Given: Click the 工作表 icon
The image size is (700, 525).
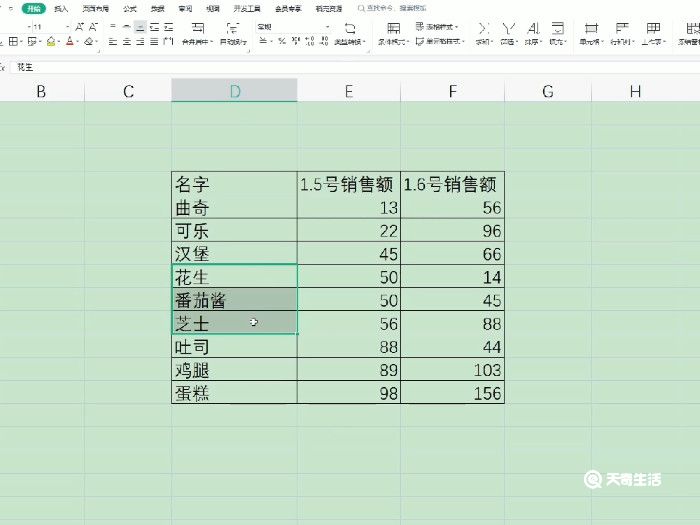Looking at the screenshot, I should [653, 29].
